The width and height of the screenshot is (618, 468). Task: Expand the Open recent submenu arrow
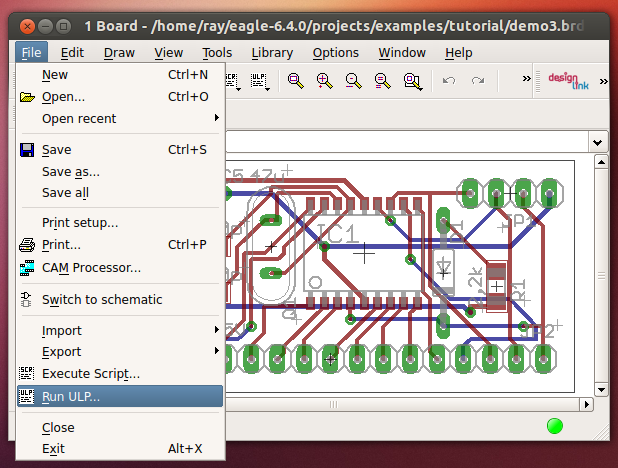click(x=216, y=117)
